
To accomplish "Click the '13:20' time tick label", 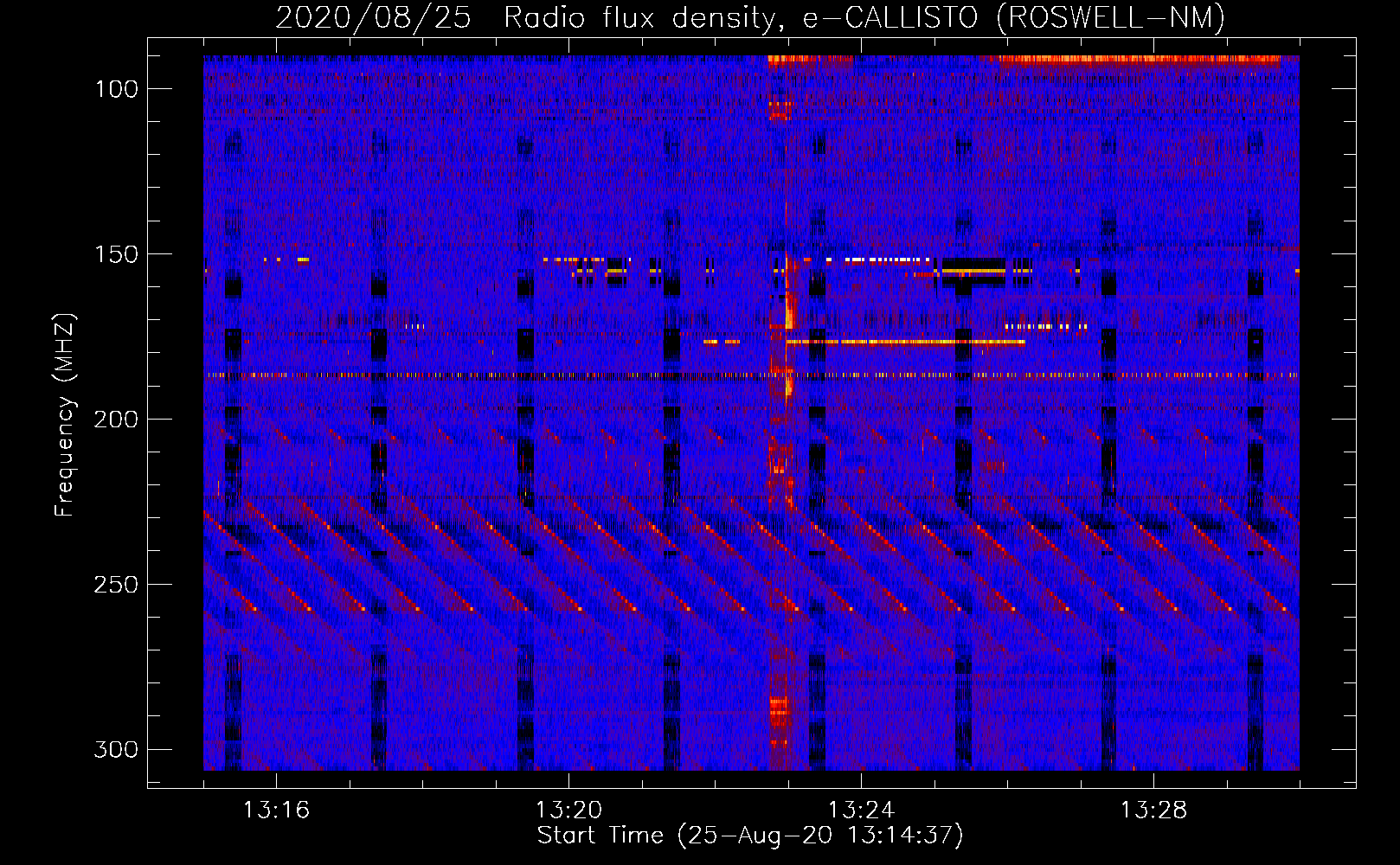I will pos(568,811).
